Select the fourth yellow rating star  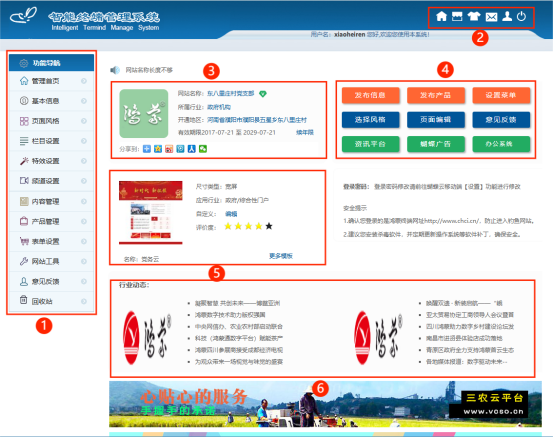tap(259, 226)
